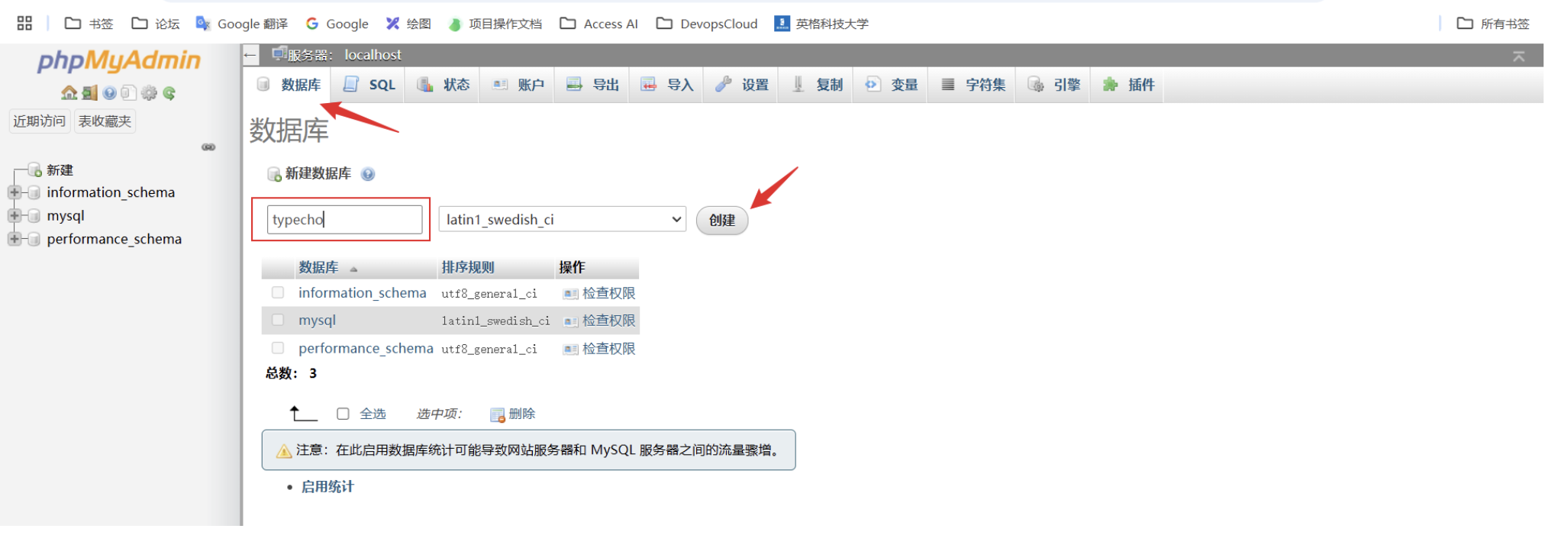Sort by the 数据库 column header
Image resolution: width=1568 pixels, height=548 pixels.
(318, 268)
